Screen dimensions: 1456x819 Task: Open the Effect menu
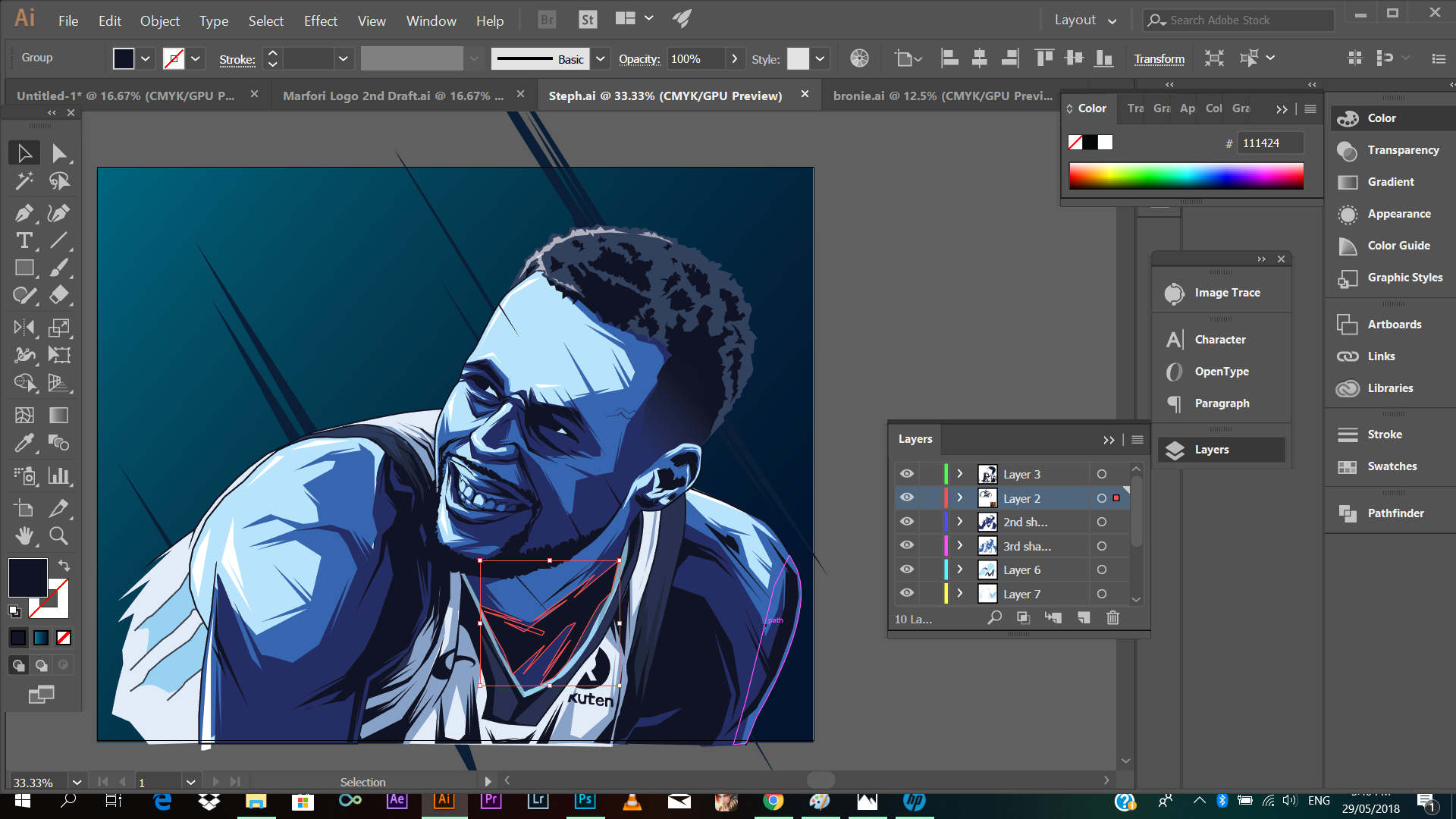[x=320, y=20]
